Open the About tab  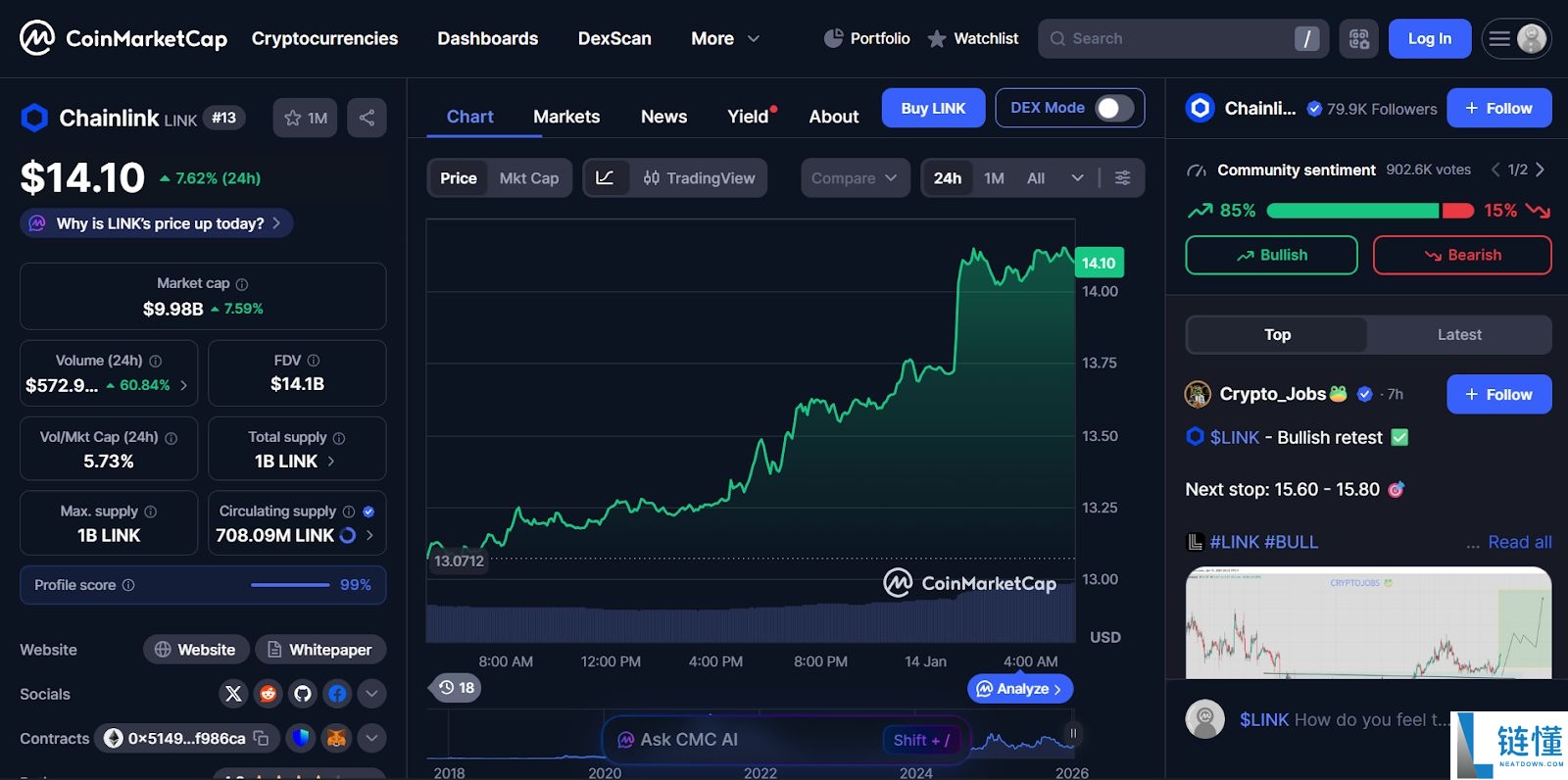pos(834,117)
